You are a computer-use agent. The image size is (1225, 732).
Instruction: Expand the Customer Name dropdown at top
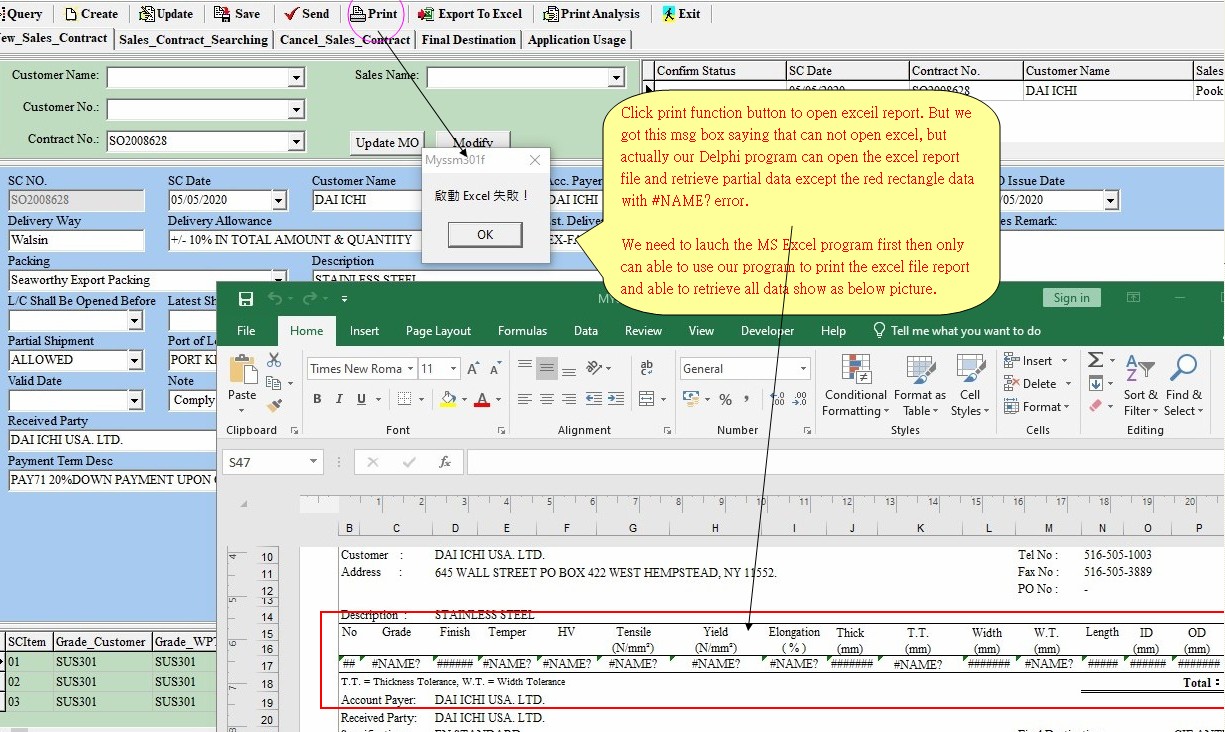[x=296, y=78]
